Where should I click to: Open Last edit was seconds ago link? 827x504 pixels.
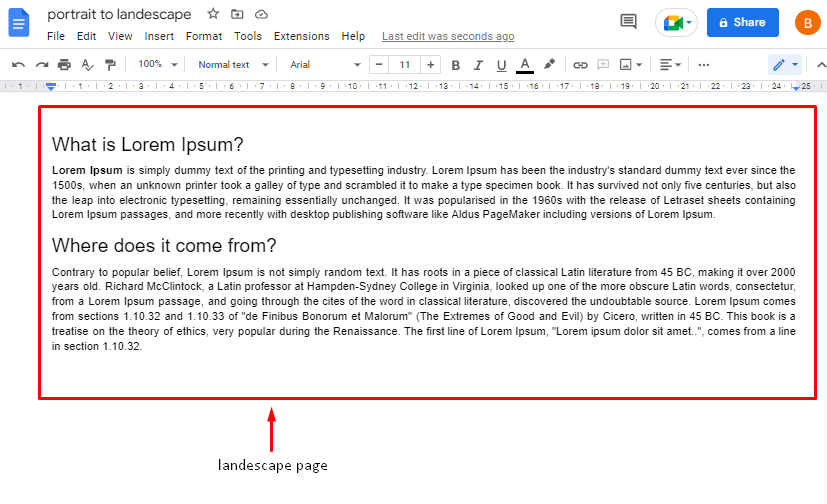(448, 36)
